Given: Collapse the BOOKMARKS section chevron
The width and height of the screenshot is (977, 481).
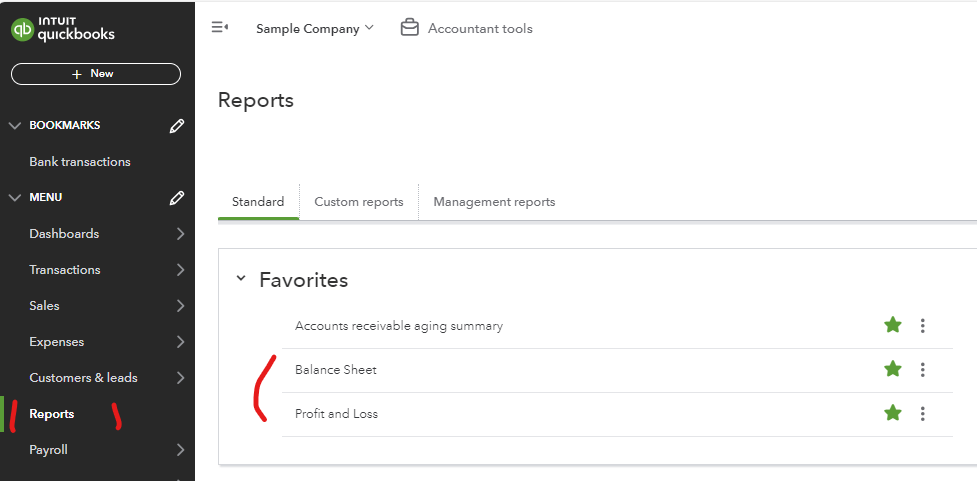Looking at the screenshot, I should coord(14,126).
